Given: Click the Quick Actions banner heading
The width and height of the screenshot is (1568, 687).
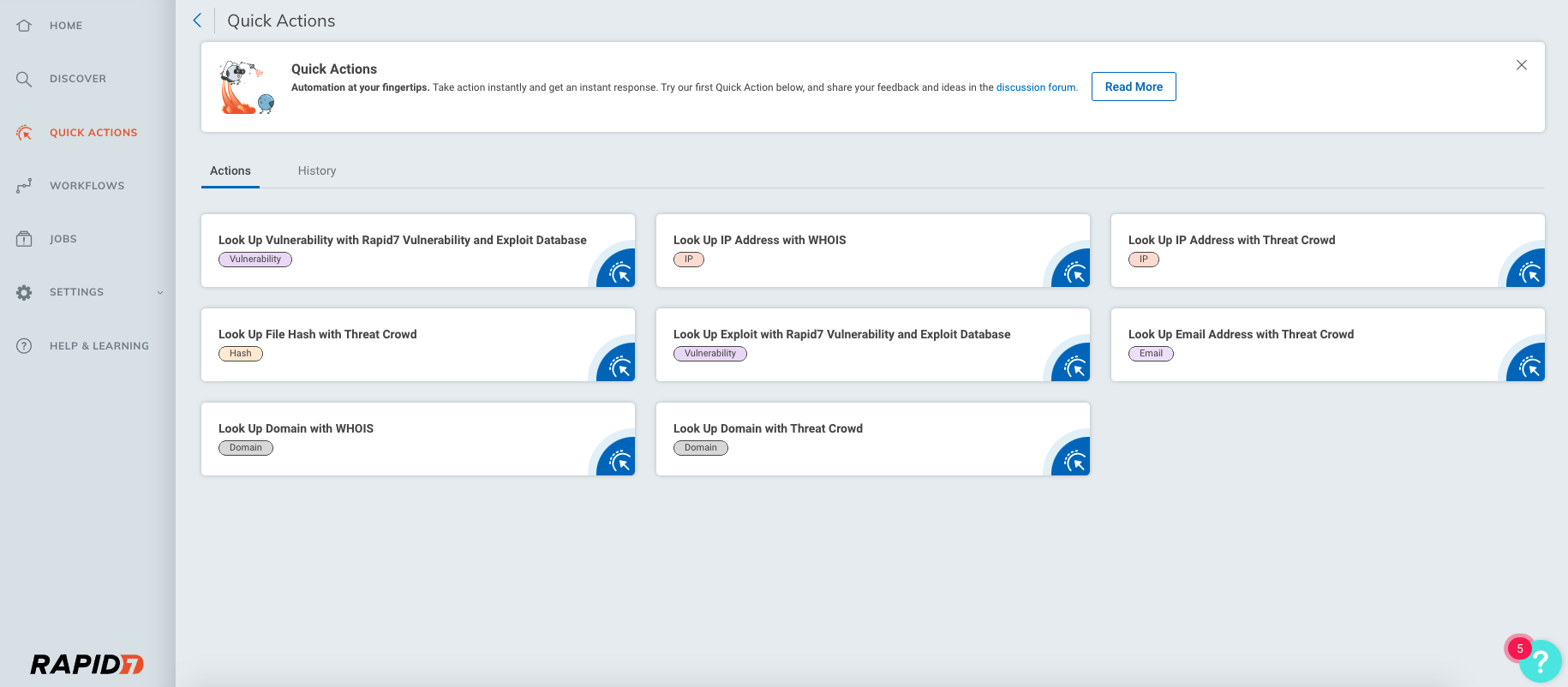Looking at the screenshot, I should coord(334,69).
